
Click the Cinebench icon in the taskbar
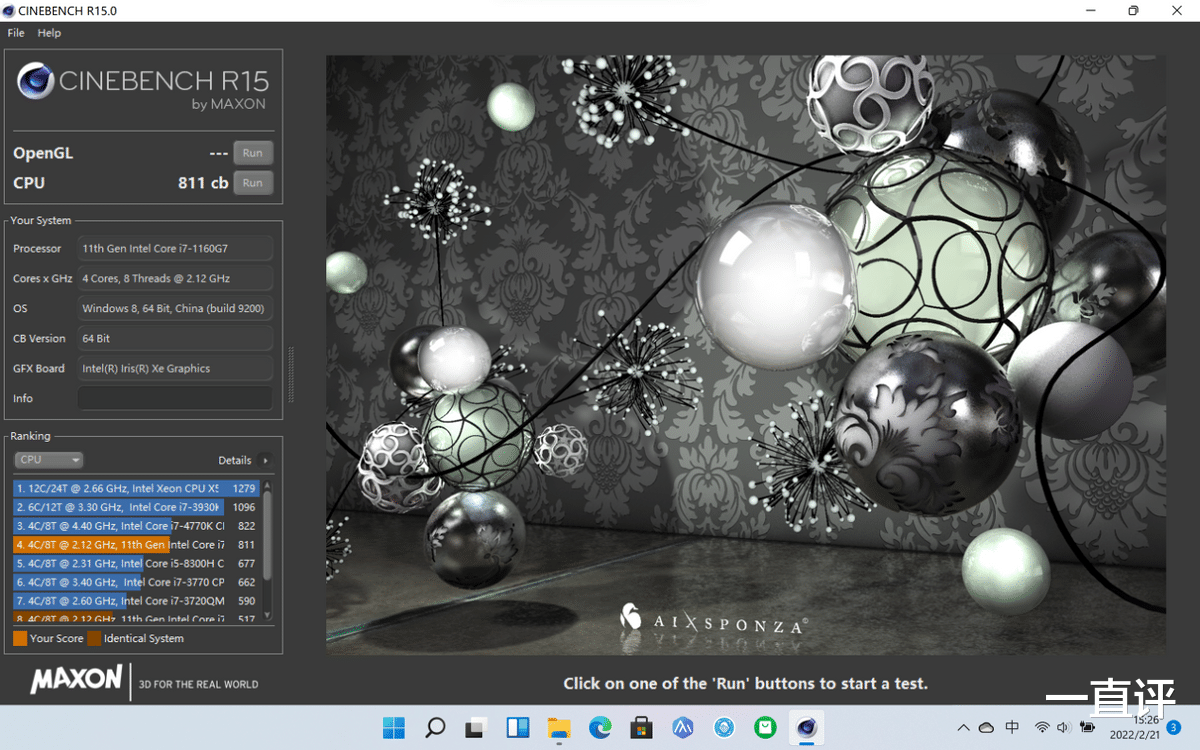(804, 727)
